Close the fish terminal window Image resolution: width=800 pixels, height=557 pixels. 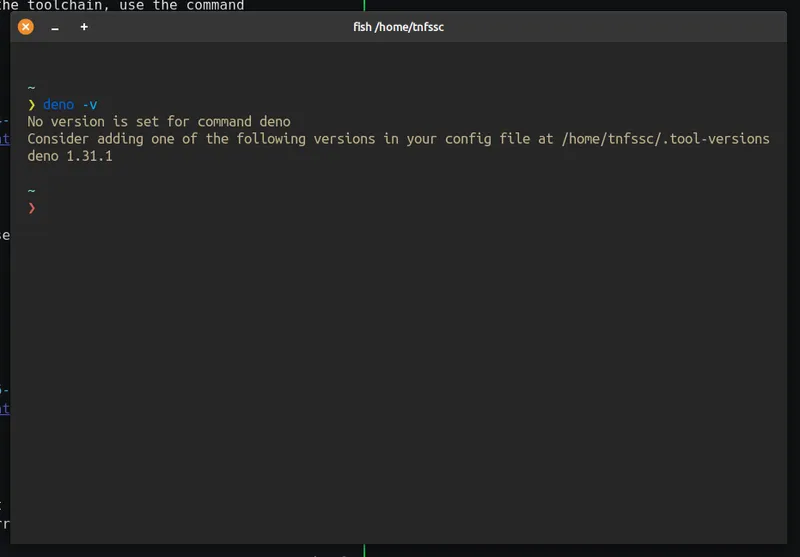(x=26, y=27)
